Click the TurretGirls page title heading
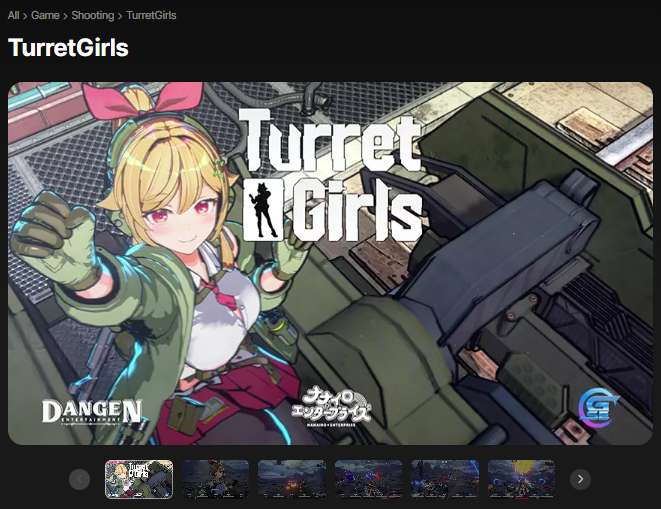This screenshot has width=661, height=509. tap(67, 47)
